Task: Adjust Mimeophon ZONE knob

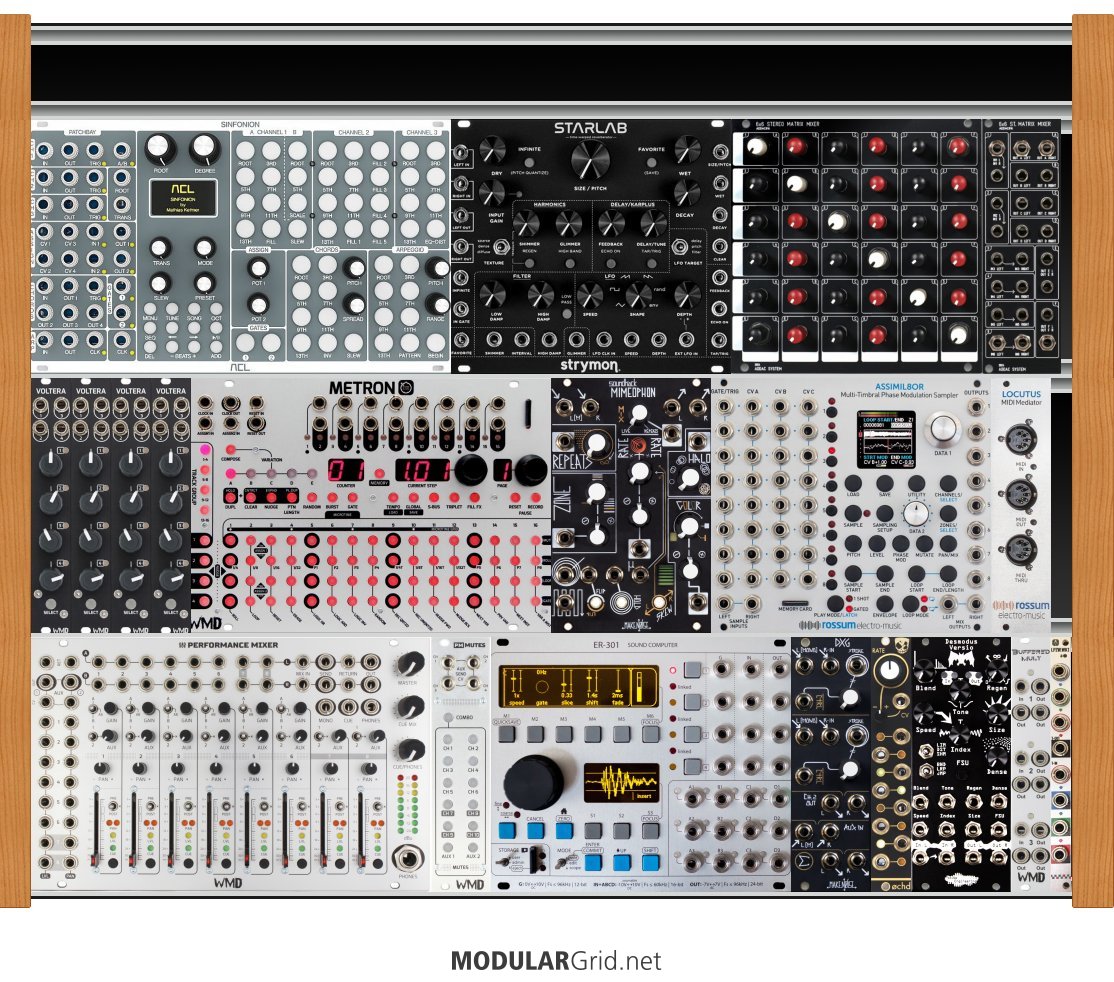Action: pos(597,492)
